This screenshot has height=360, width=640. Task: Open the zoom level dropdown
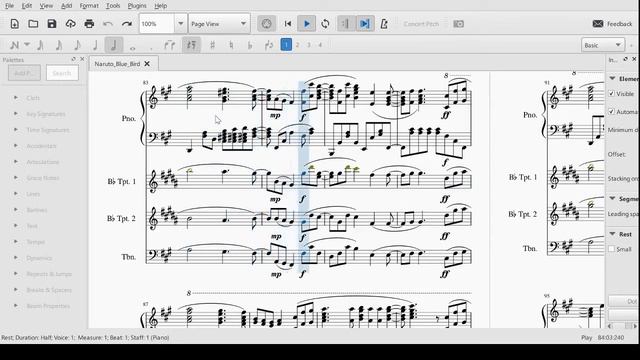click(x=181, y=24)
